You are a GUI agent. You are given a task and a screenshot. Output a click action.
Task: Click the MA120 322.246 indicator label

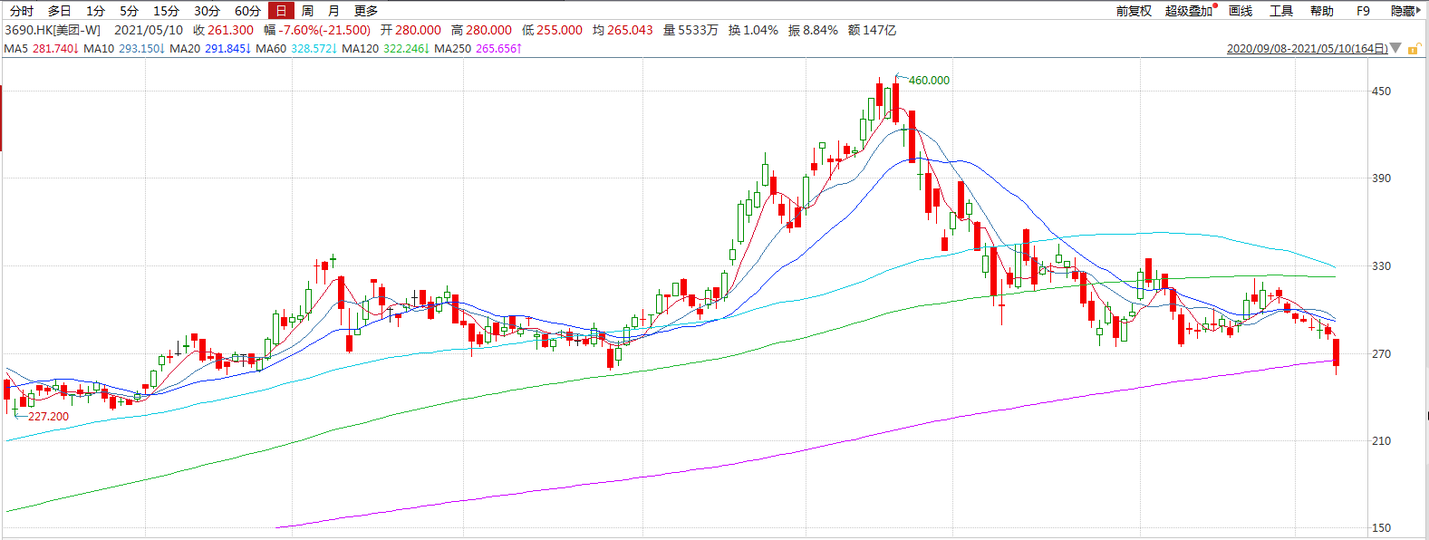(388, 48)
